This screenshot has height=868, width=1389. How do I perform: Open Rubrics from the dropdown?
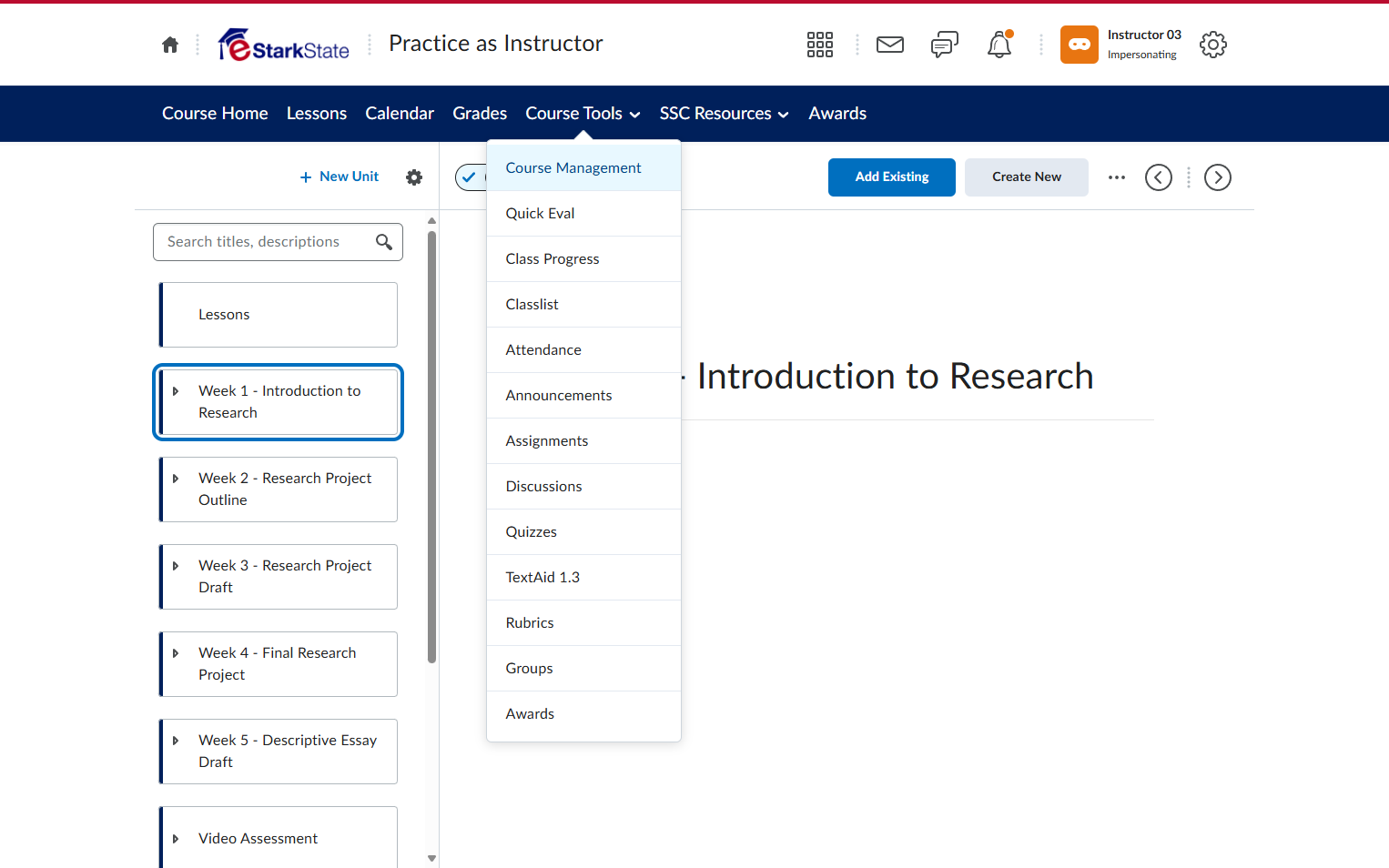pyautogui.click(x=583, y=623)
